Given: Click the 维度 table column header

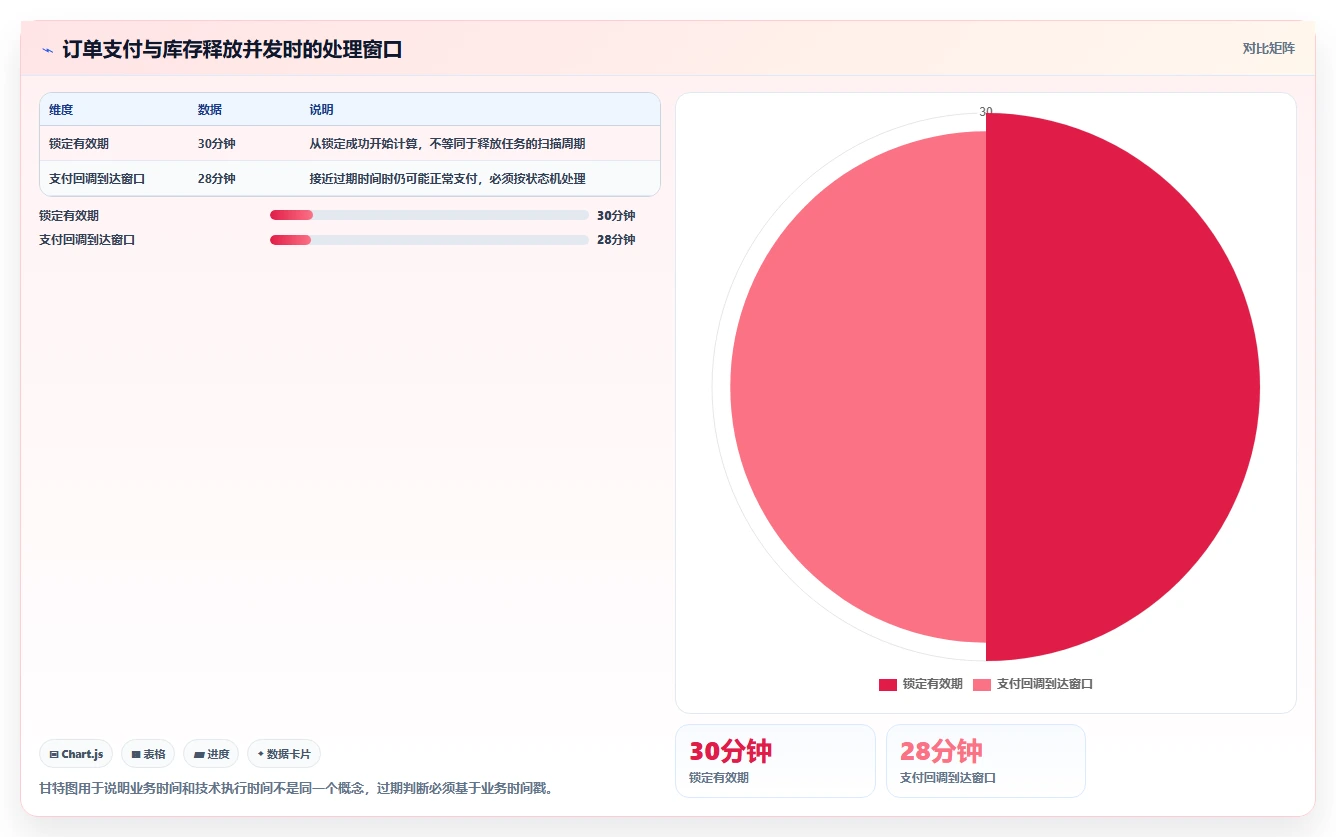Looking at the screenshot, I should click(x=61, y=110).
